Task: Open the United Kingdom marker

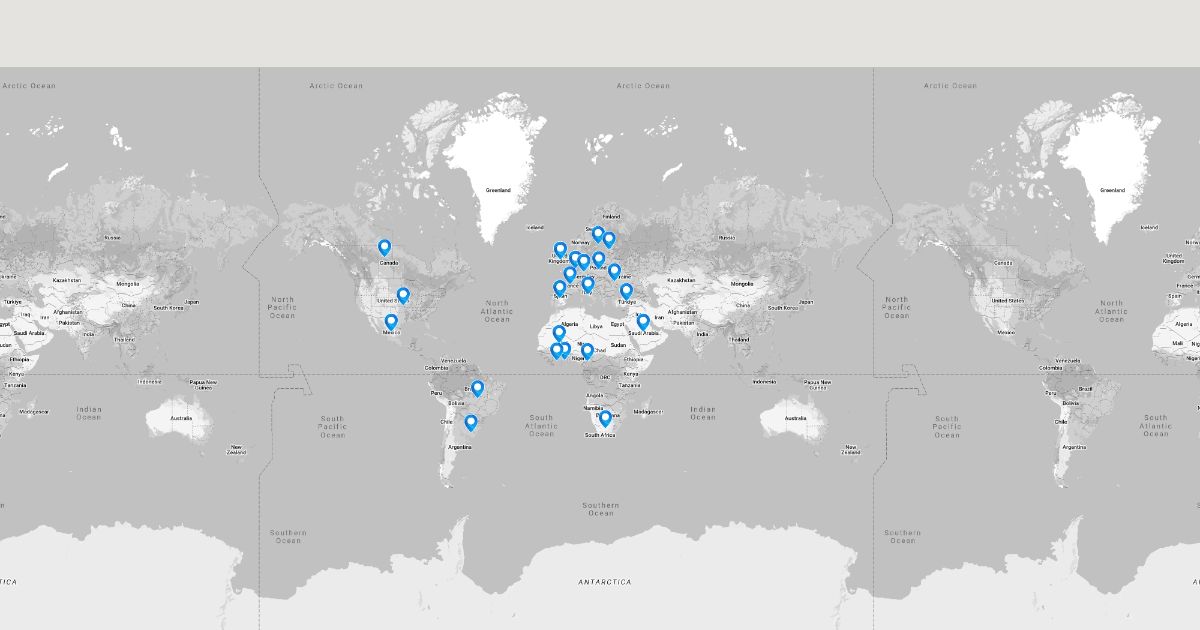Action: pyautogui.click(x=560, y=249)
